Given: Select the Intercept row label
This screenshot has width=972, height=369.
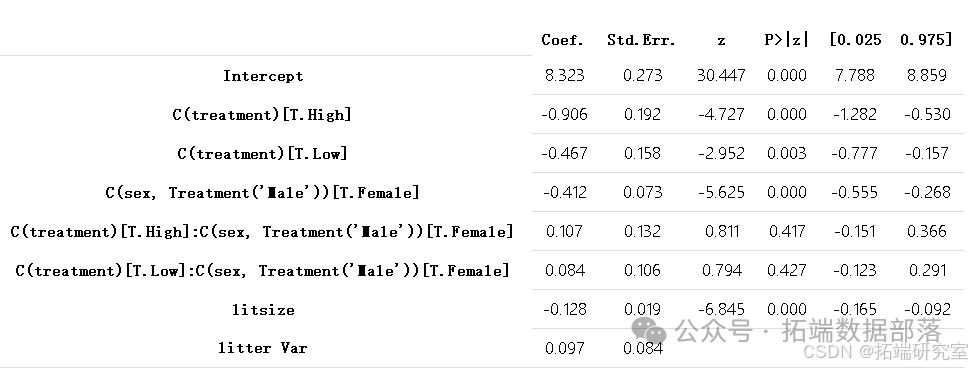Looking at the screenshot, I should (x=263, y=76).
